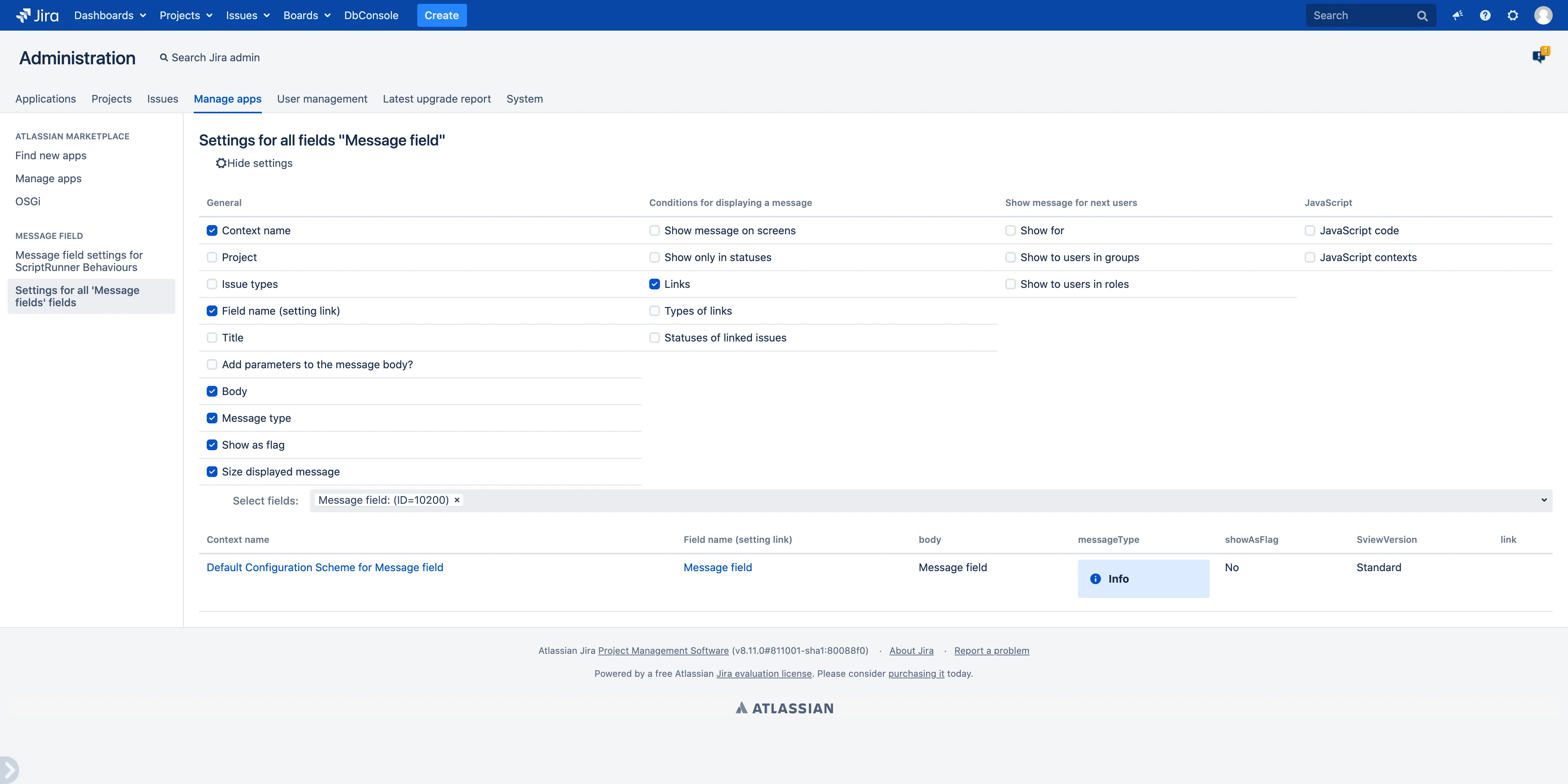The image size is (1568, 784).
Task: Click the Create button
Action: pyautogui.click(x=442, y=15)
